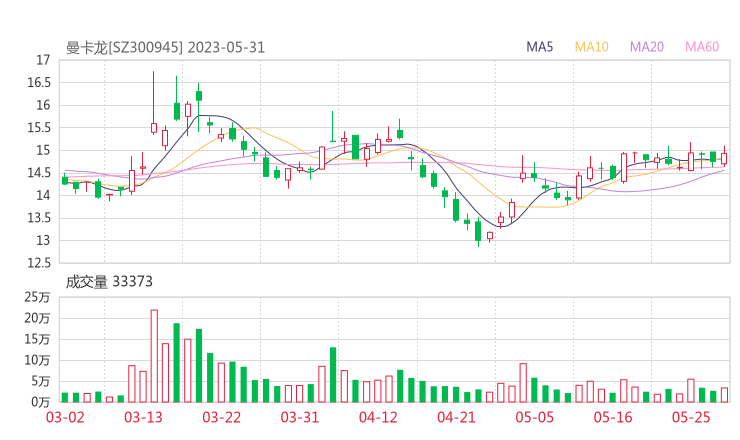The height and width of the screenshot is (440, 740).
Task: Hide the MA20 line via its legend
Action: [647, 47]
